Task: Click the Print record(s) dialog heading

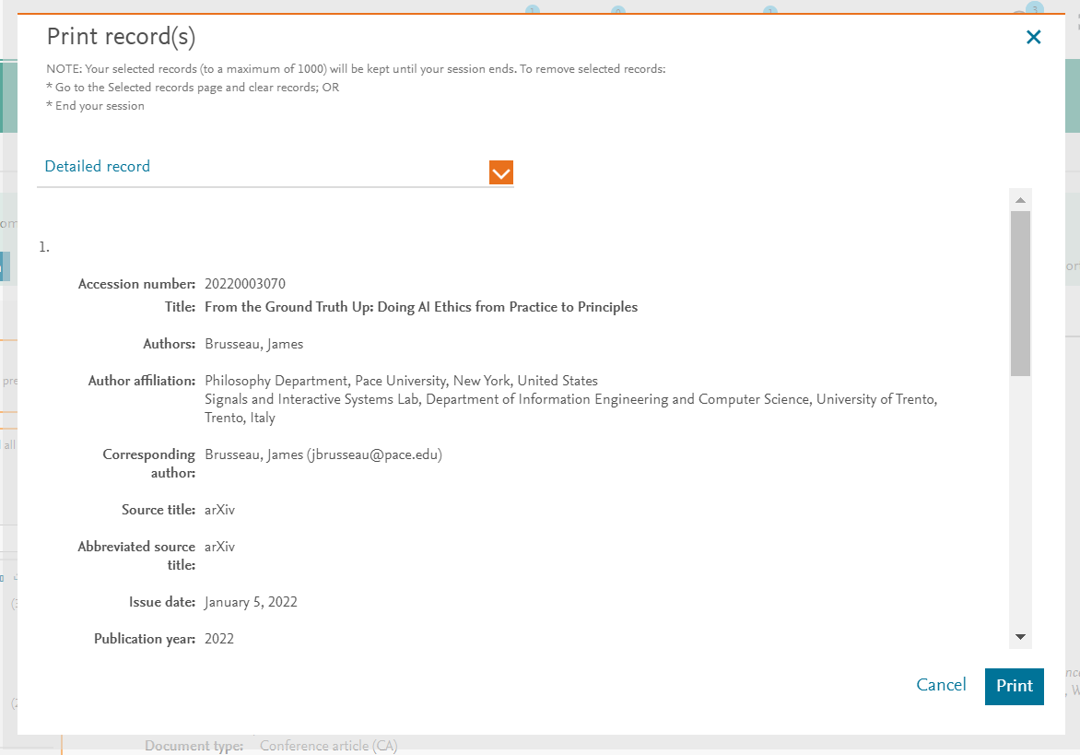Action: pyautogui.click(x=121, y=37)
